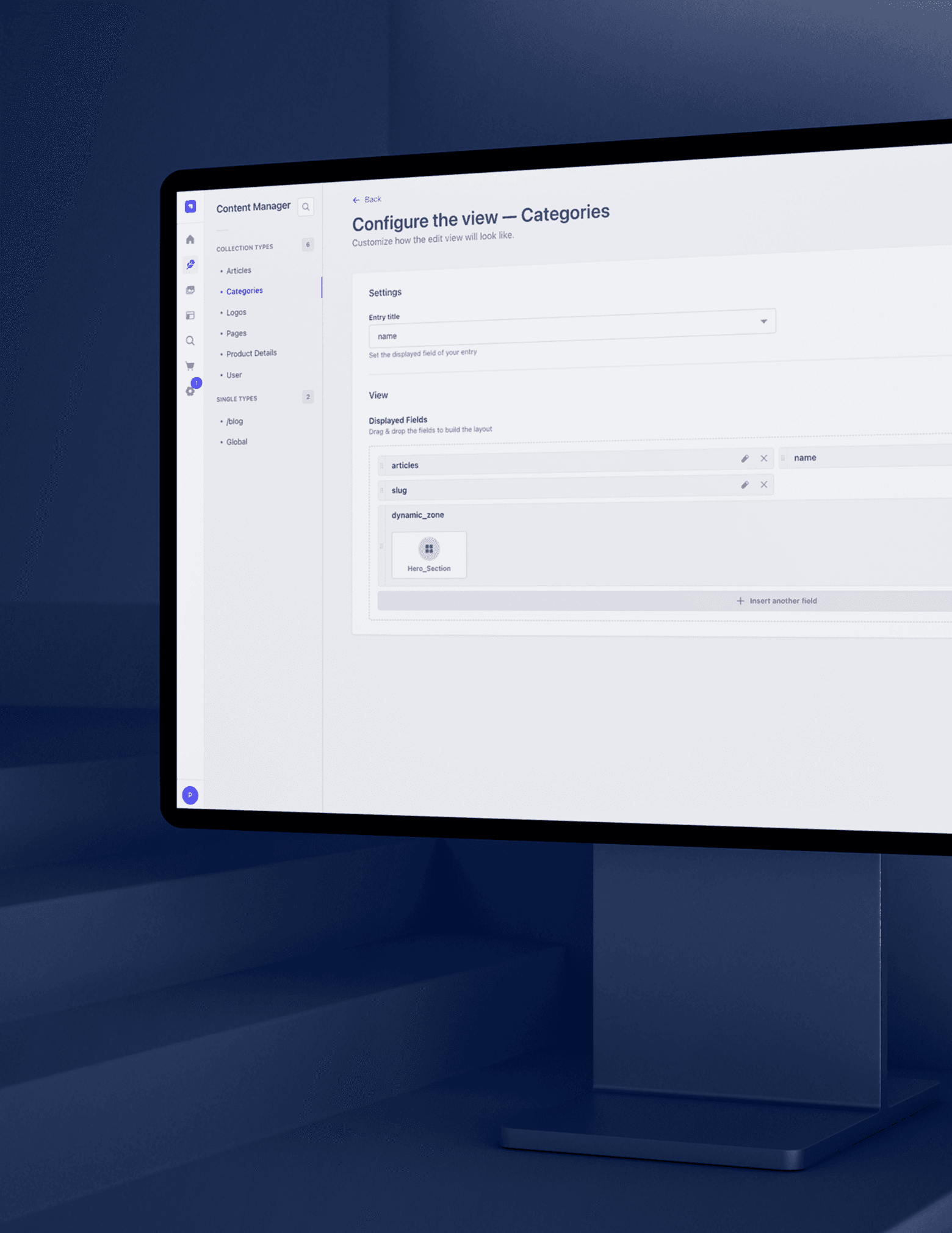This screenshot has height=1233, width=952.
Task: Open the user profile avatar P
Action: tap(190, 795)
